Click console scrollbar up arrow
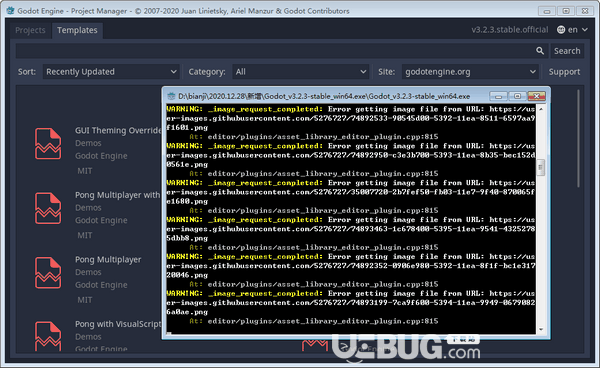Image resolution: width=600 pixels, height=368 pixels. click(x=541, y=109)
